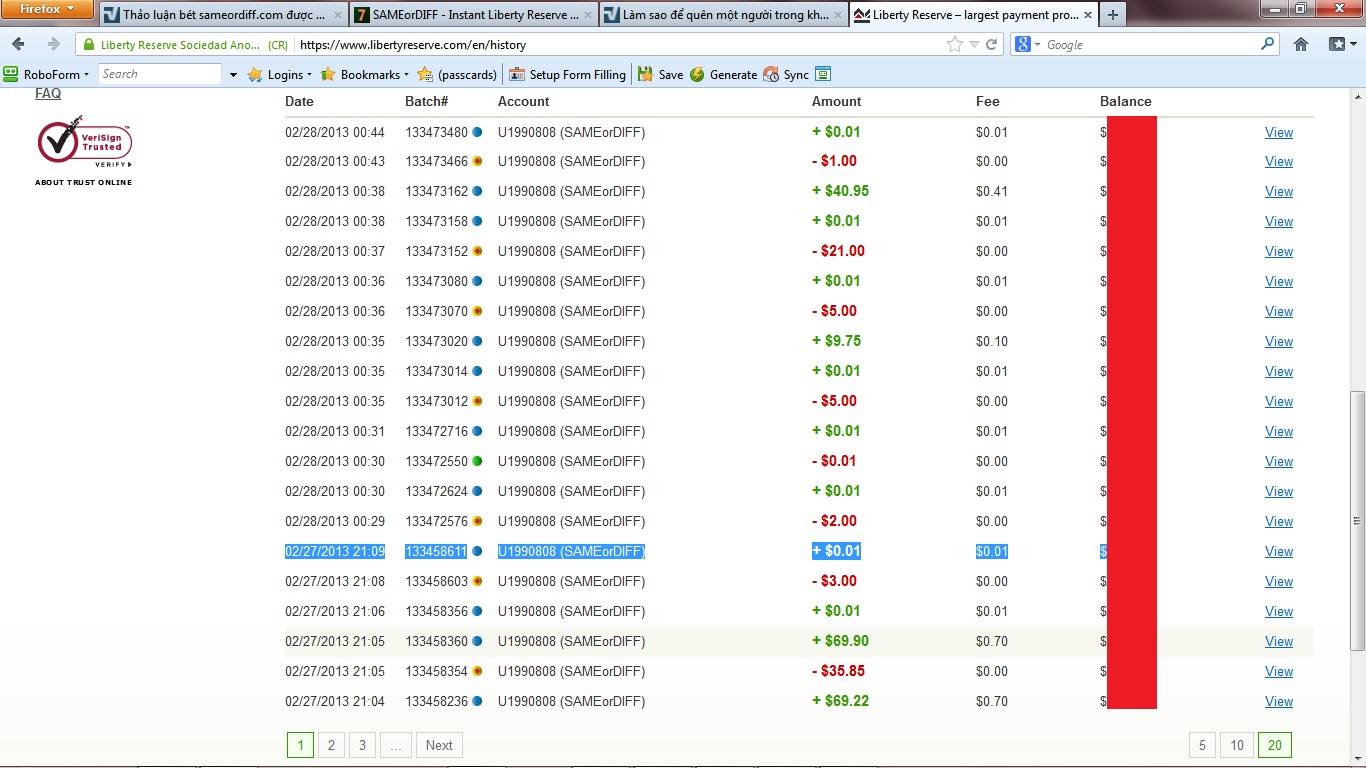The width and height of the screenshot is (1366, 768).
Task: Open the Firefox home page
Action: coord(1301,44)
